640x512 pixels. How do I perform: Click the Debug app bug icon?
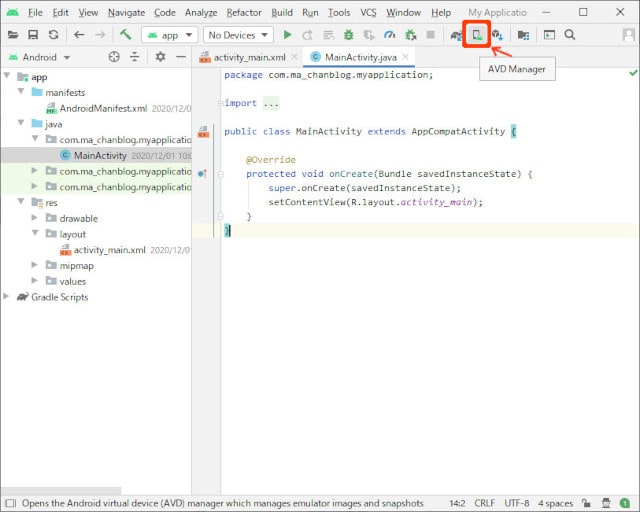348,35
